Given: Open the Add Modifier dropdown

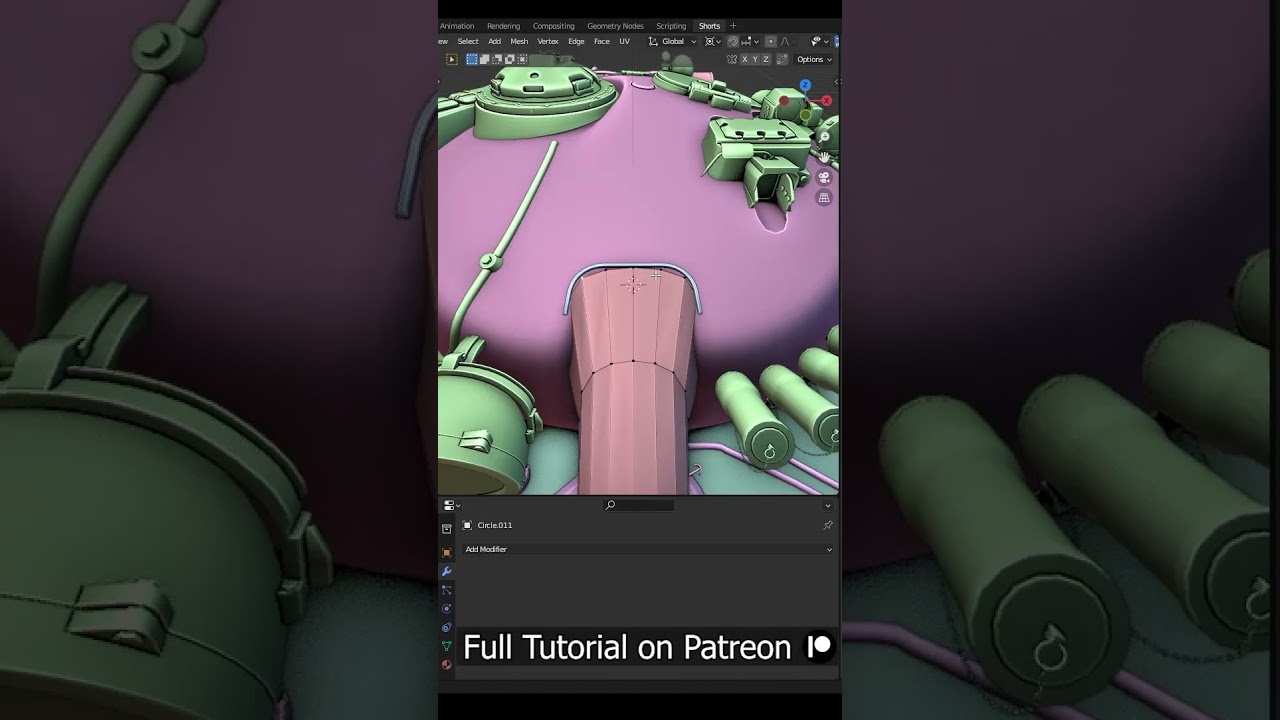Looking at the screenshot, I should pos(648,549).
